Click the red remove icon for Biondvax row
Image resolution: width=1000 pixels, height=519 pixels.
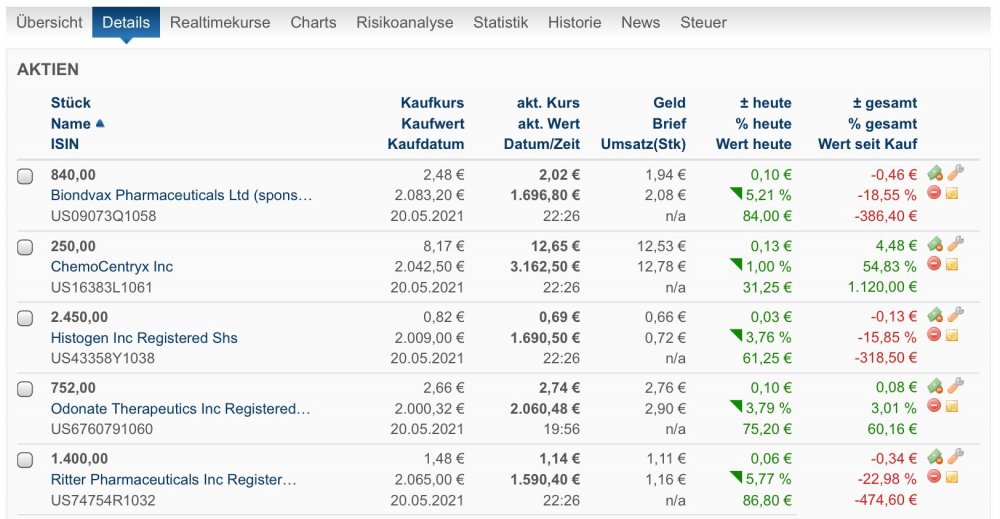tap(934, 193)
